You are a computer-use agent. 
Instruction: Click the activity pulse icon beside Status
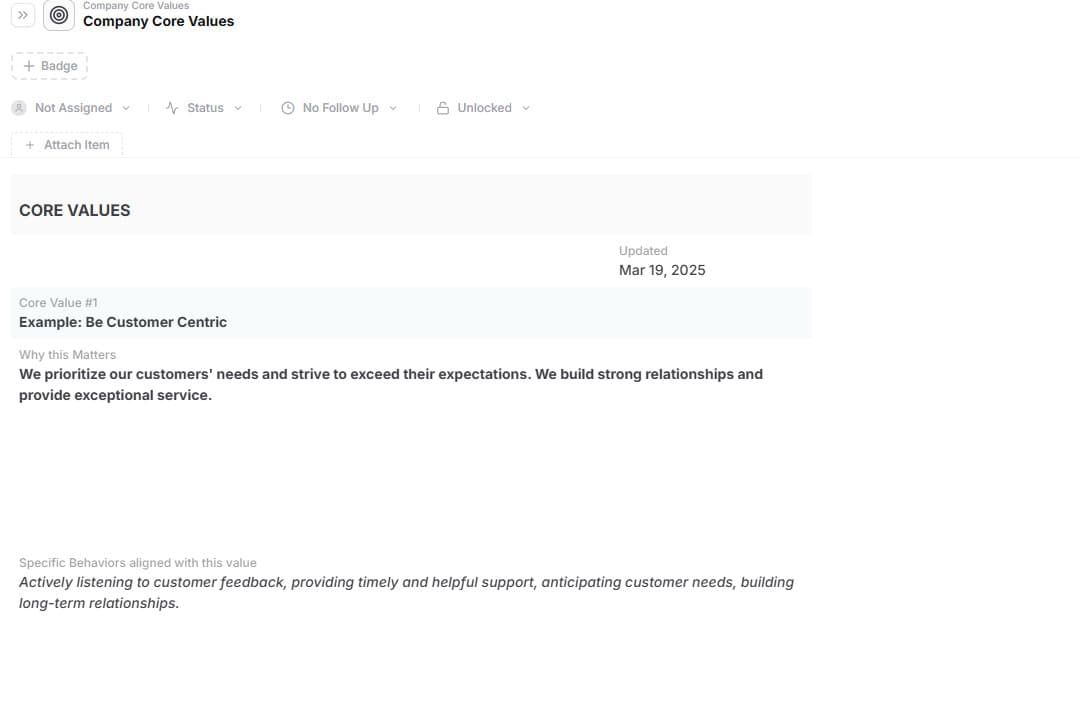click(x=172, y=108)
